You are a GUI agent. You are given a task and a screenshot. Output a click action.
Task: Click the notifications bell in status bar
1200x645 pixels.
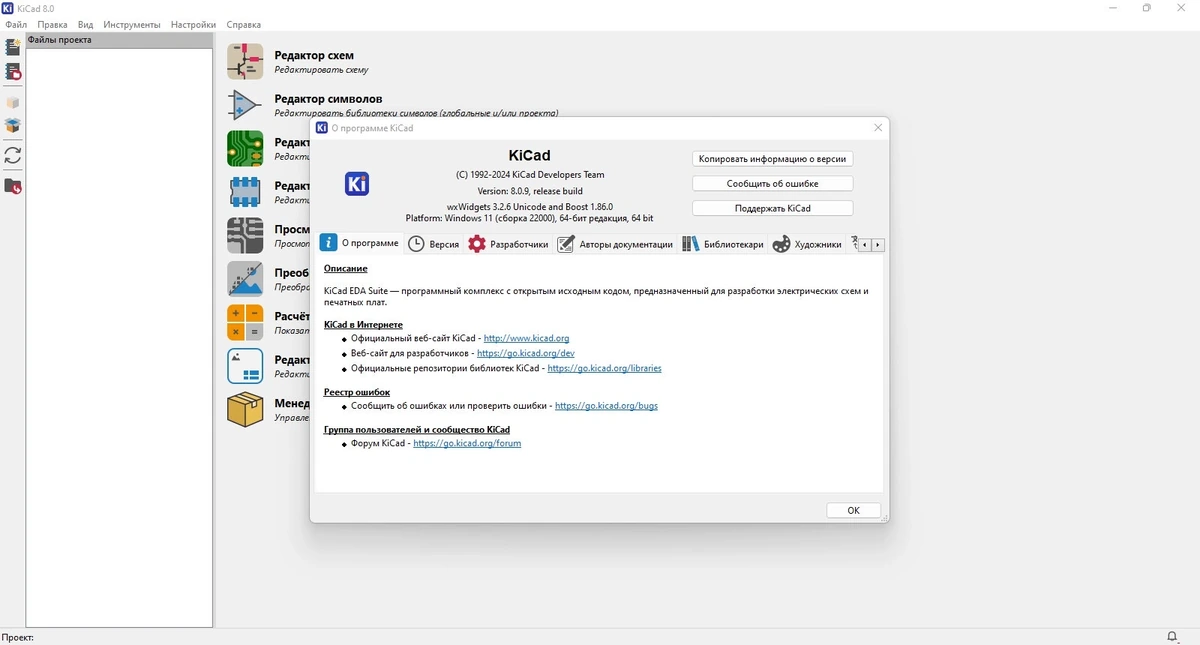click(x=1172, y=637)
